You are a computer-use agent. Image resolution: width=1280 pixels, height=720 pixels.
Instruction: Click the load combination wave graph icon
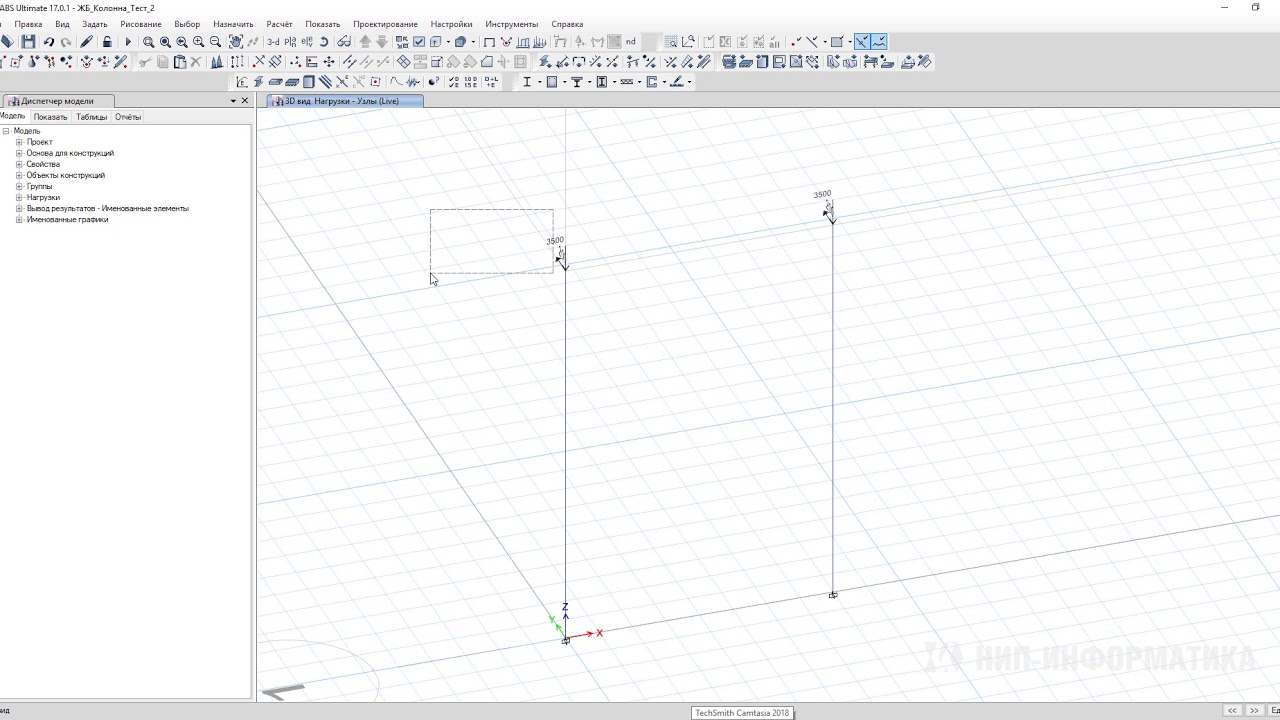tap(396, 82)
